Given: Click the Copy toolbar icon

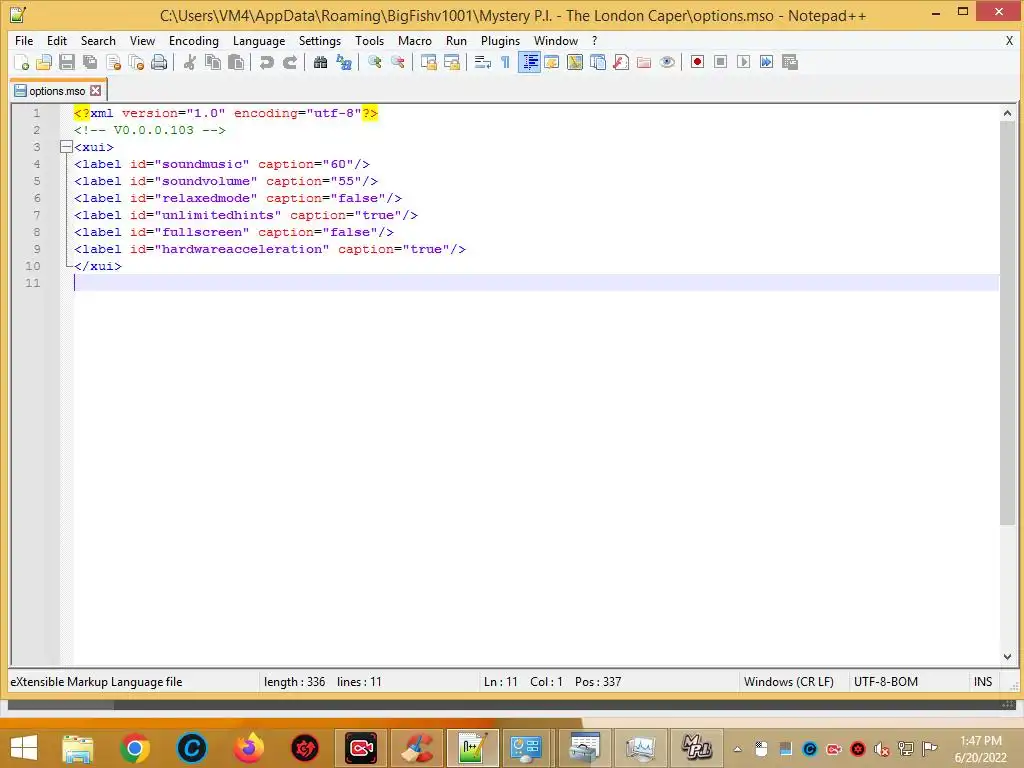Looking at the screenshot, I should pyautogui.click(x=213, y=62).
